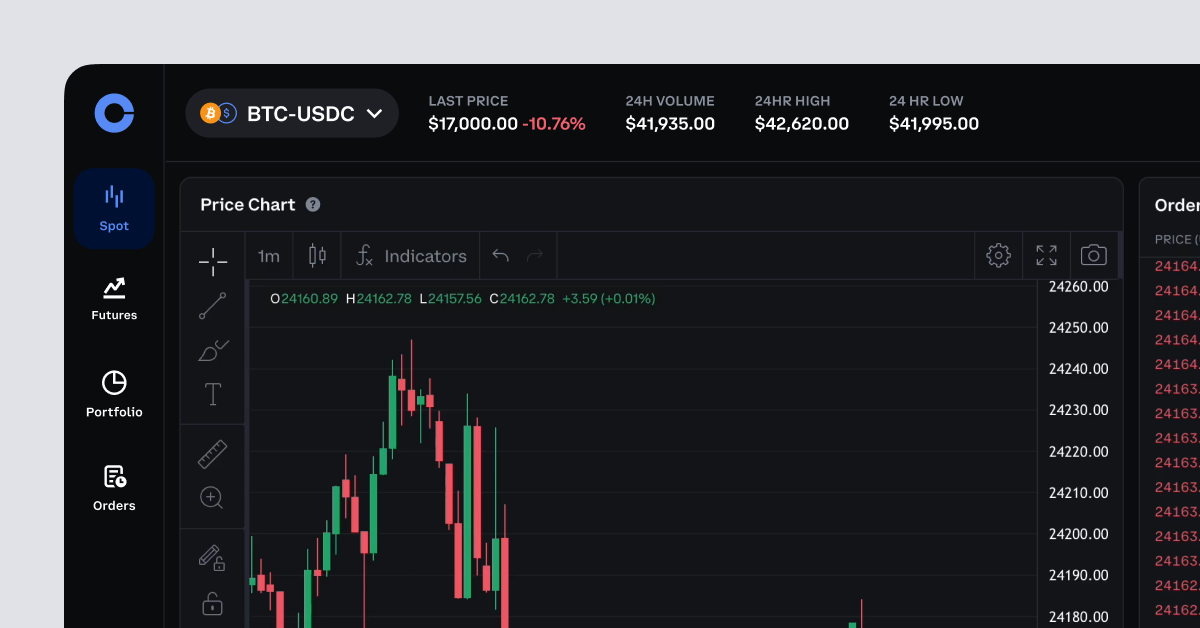This screenshot has height=628, width=1200.
Task: Click the Price Chart help icon
Action: click(313, 204)
